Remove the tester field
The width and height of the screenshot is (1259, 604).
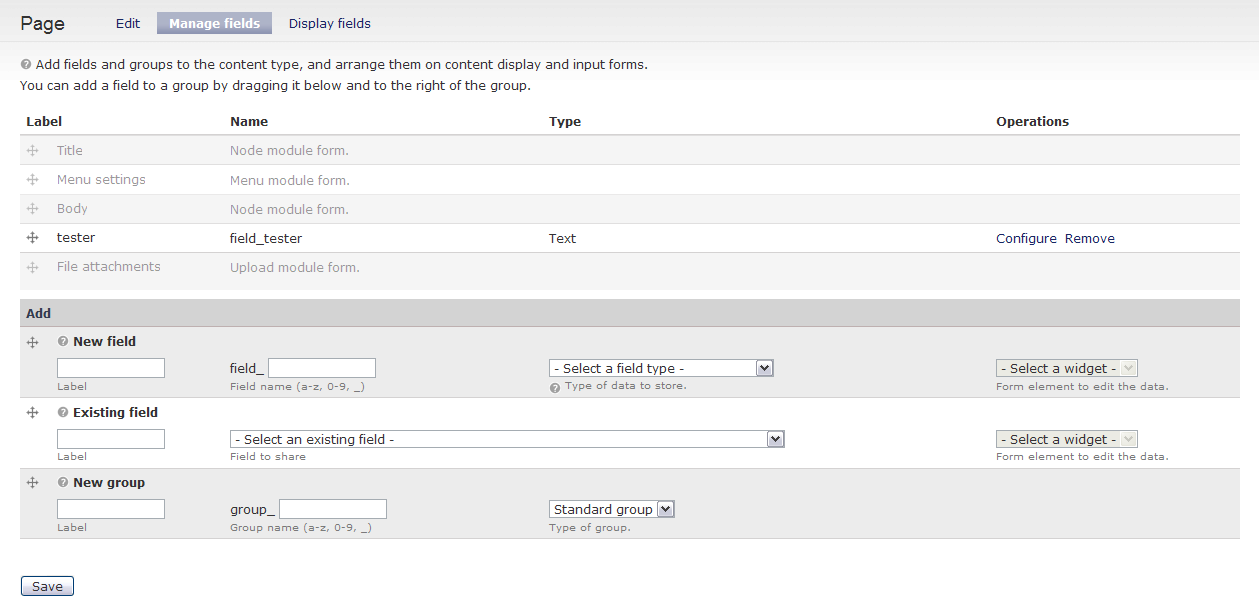tap(1089, 239)
